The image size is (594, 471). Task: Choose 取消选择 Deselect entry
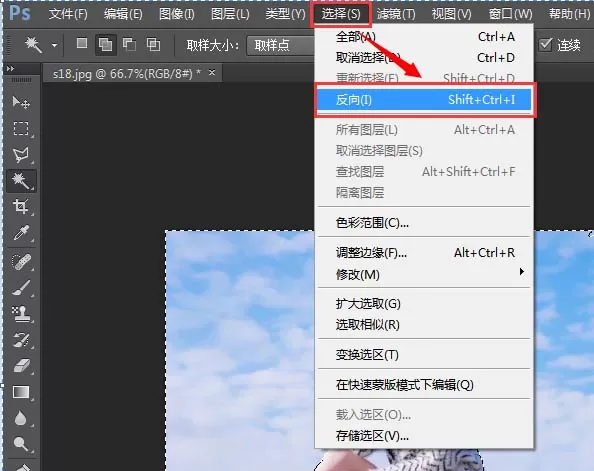point(424,58)
